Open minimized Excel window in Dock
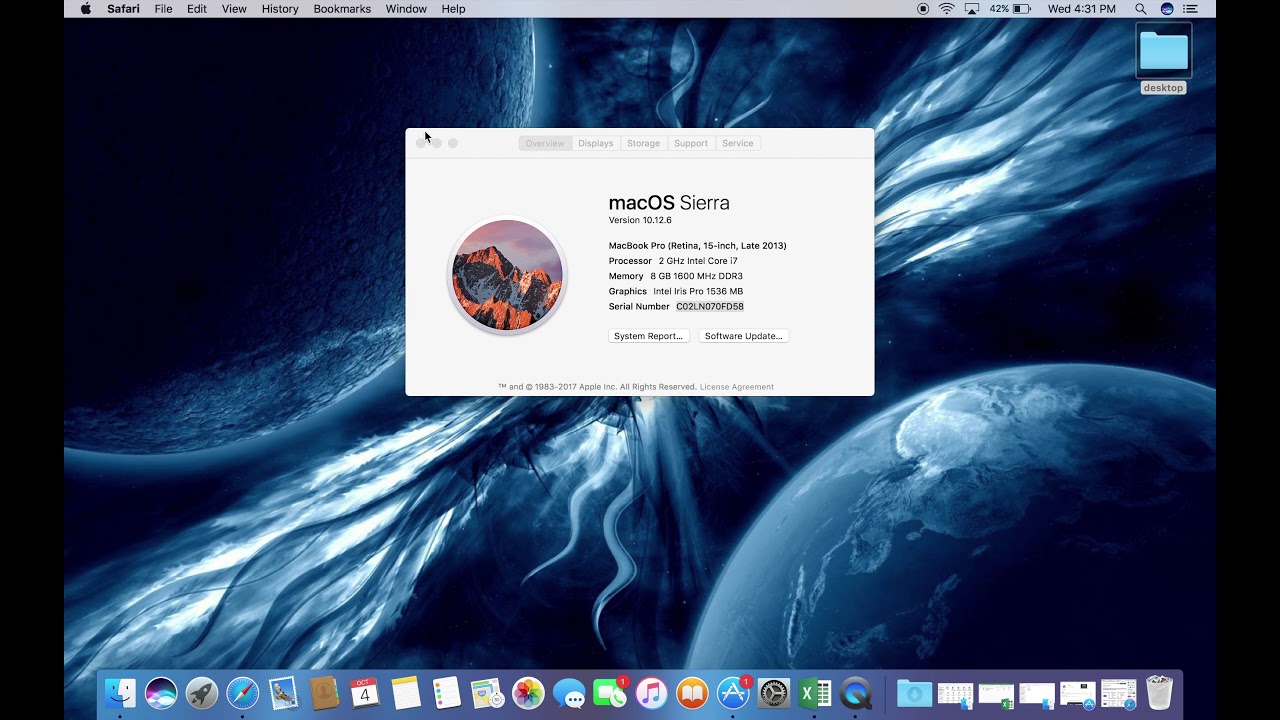The height and width of the screenshot is (720, 1280). pyautogui.click(x=996, y=694)
